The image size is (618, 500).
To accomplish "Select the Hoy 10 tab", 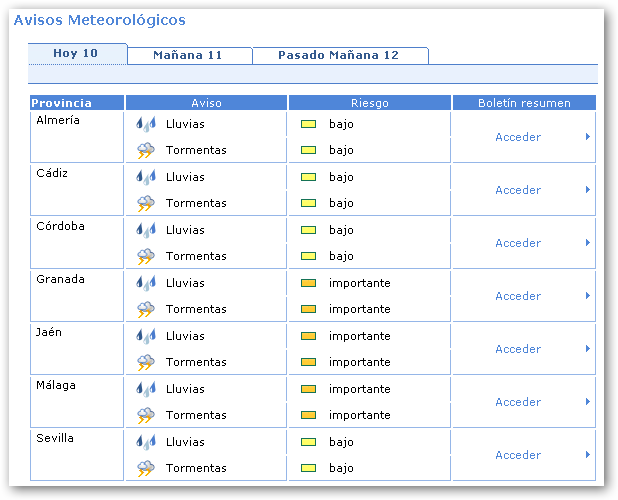I will tap(76, 54).
